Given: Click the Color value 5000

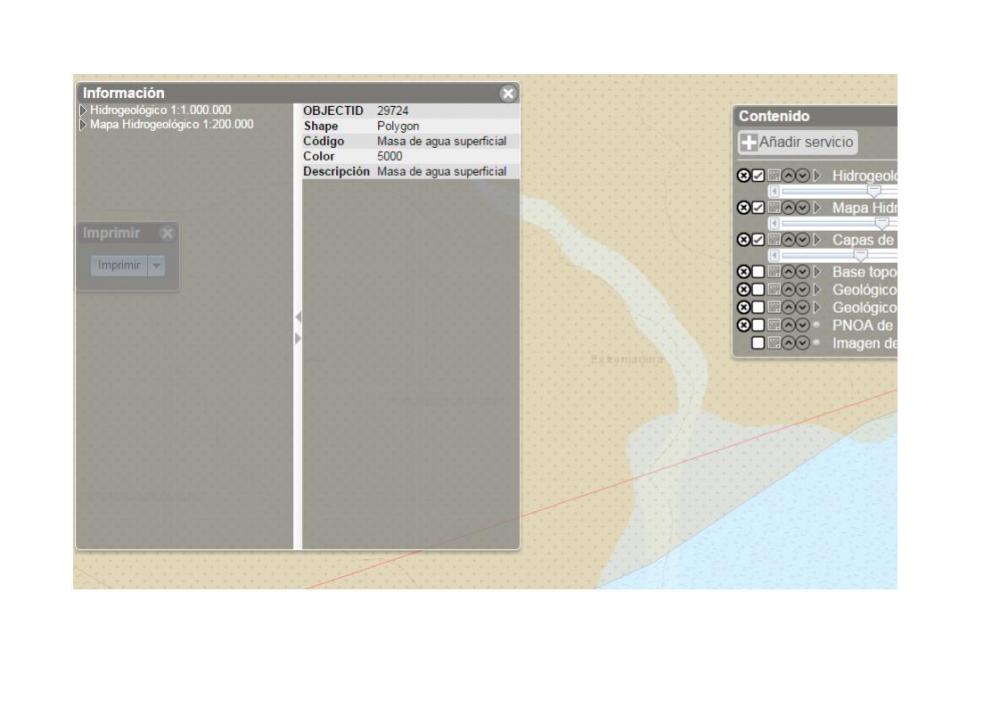Looking at the screenshot, I should tap(390, 156).
